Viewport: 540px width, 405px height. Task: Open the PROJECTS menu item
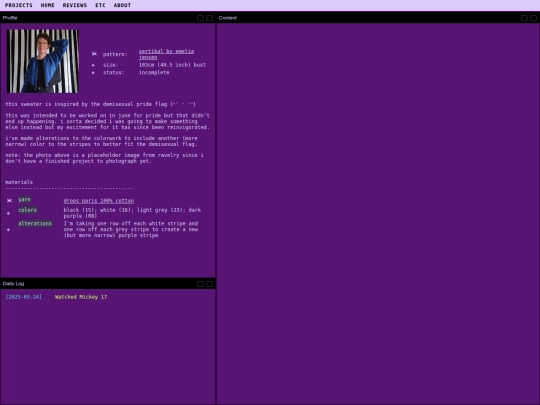[19, 5]
